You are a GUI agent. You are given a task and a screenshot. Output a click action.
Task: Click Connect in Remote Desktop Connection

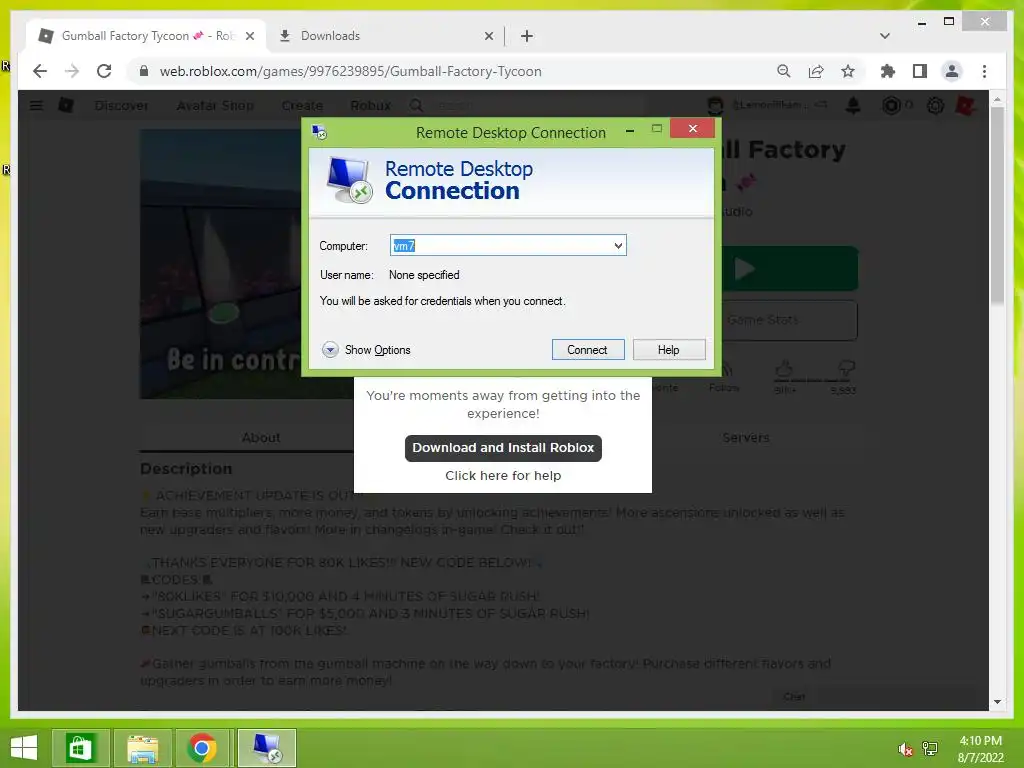point(588,349)
